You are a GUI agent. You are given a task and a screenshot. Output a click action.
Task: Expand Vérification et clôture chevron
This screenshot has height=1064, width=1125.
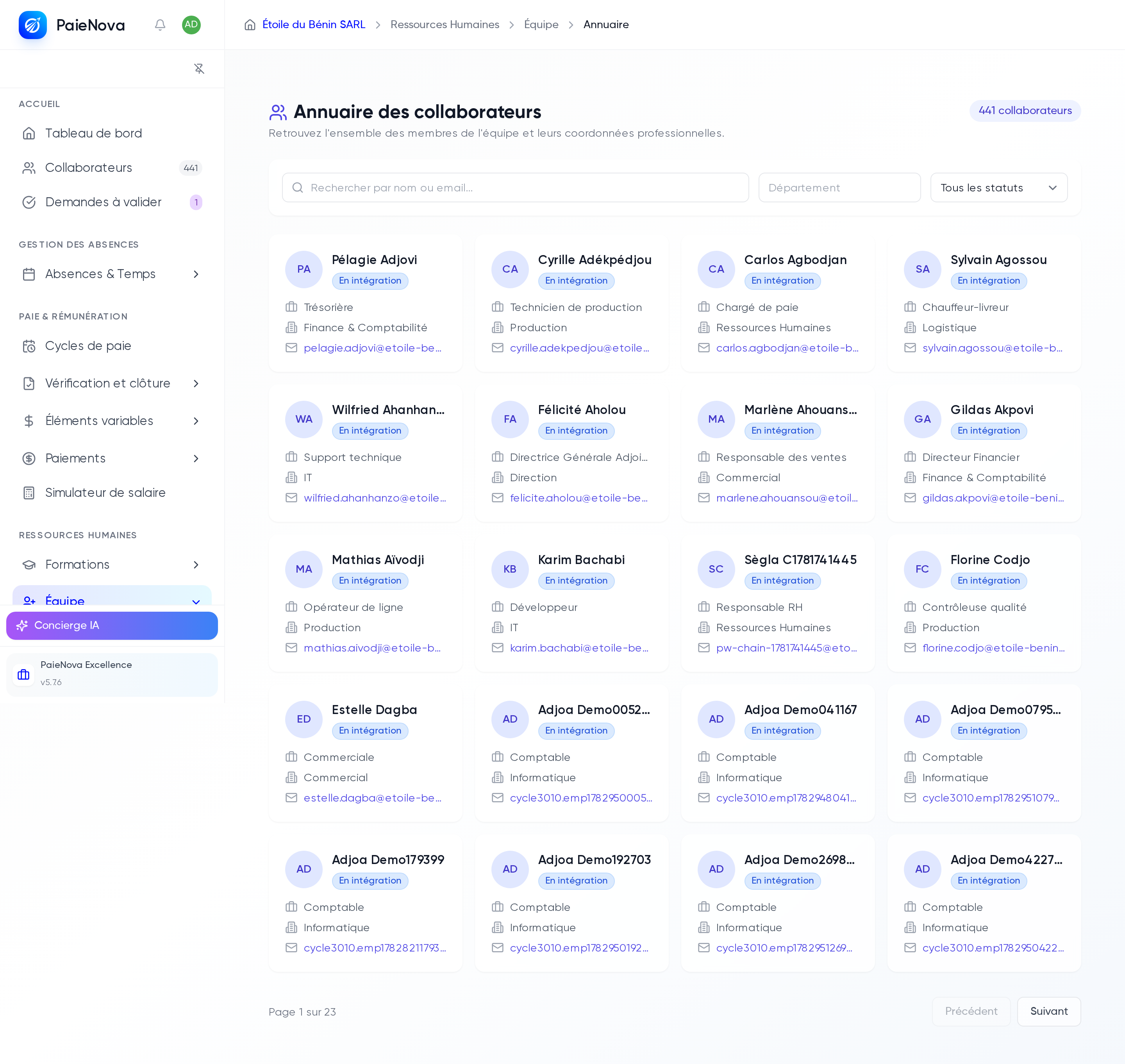pyautogui.click(x=196, y=384)
